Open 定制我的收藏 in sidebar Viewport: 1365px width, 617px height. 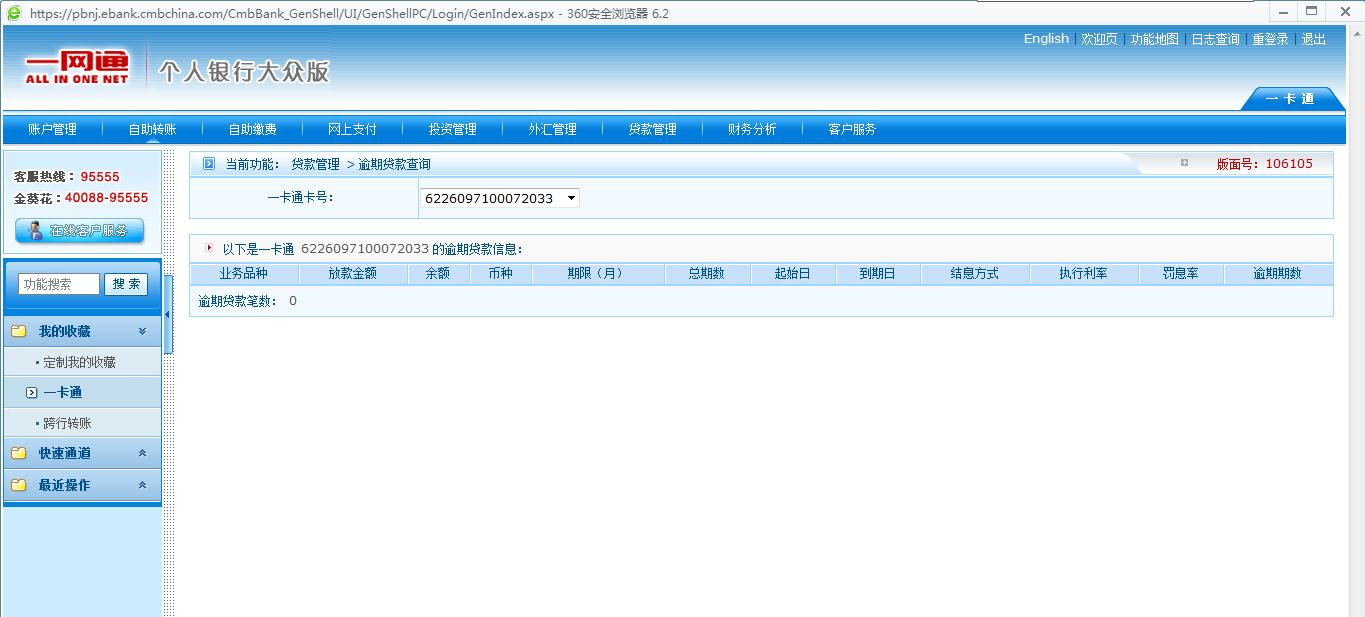[79, 362]
